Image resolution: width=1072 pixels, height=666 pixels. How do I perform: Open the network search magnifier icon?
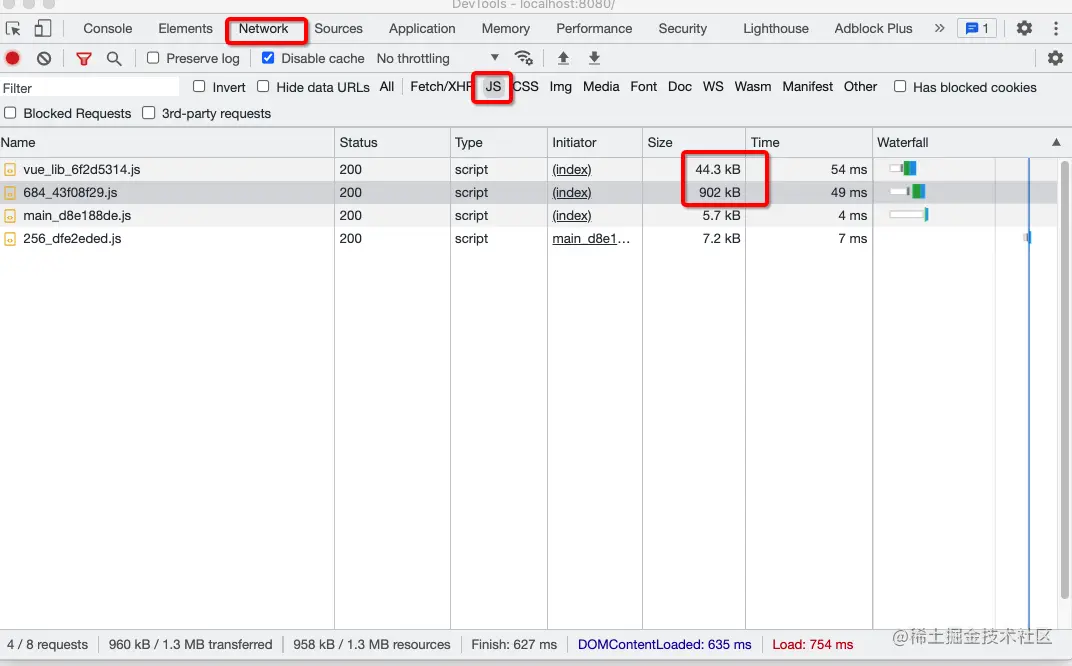point(114,59)
